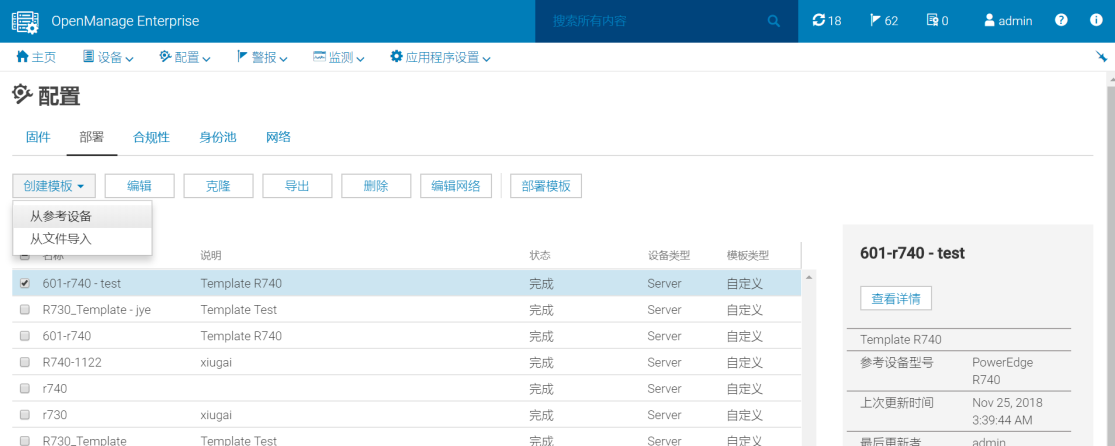Toggle the 创建模板 dropdown button
The image size is (1115, 446).
[54, 186]
